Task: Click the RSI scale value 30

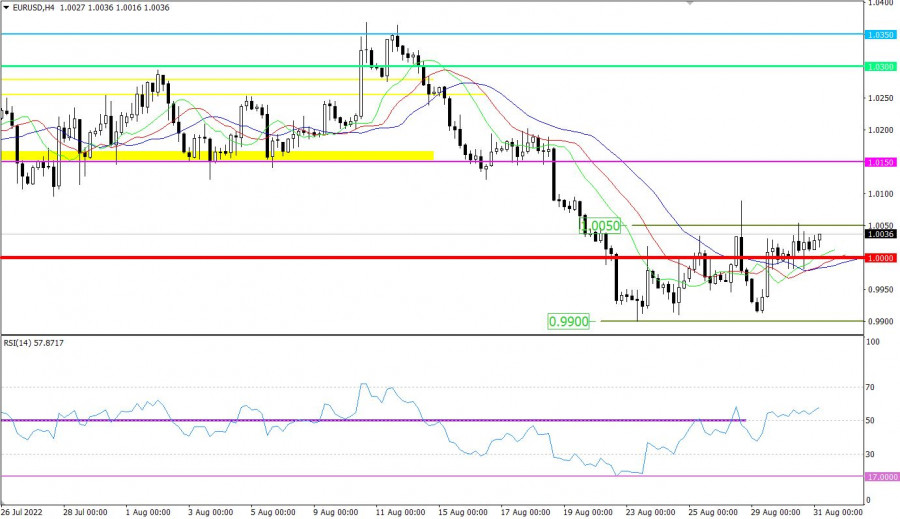Action: coord(870,455)
